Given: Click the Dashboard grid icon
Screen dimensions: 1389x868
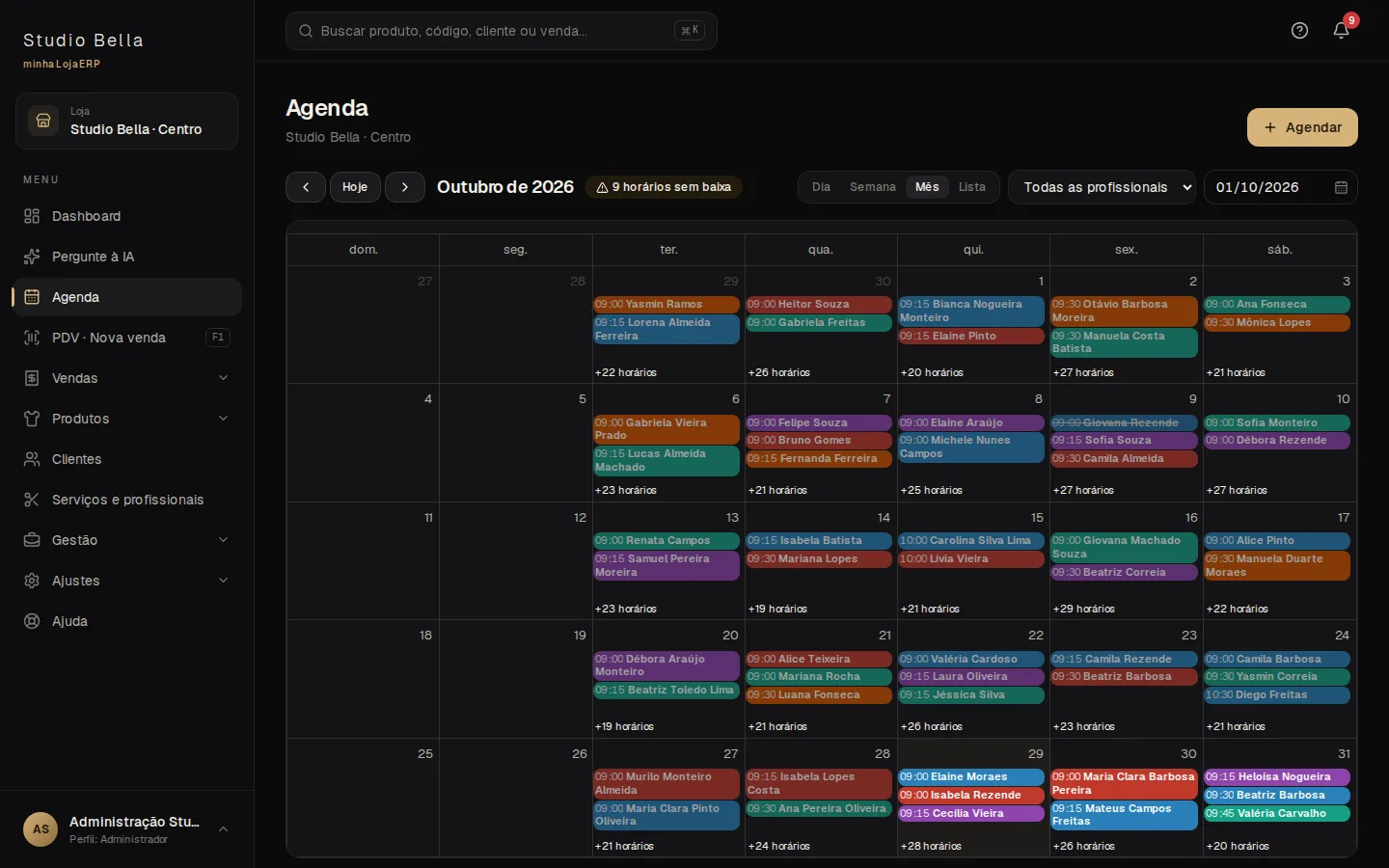Looking at the screenshot, I should 32,216.
